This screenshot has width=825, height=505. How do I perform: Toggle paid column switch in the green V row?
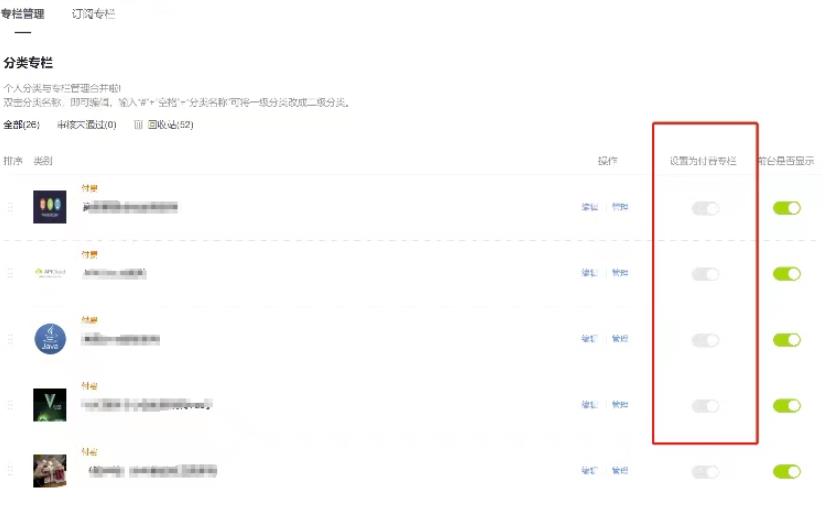[x=705, y=406]
